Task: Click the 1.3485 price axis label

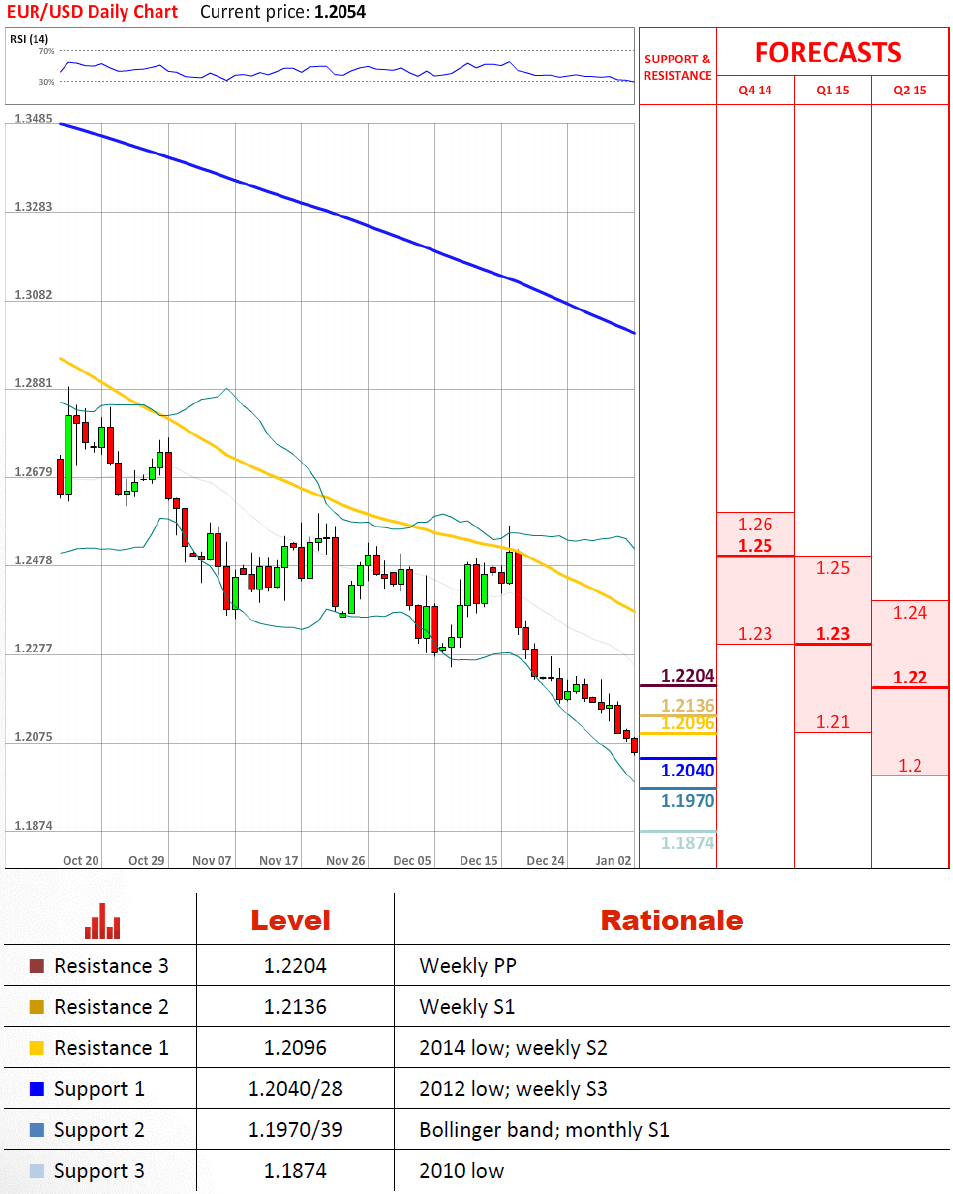Action: click(x=33, y=119)
